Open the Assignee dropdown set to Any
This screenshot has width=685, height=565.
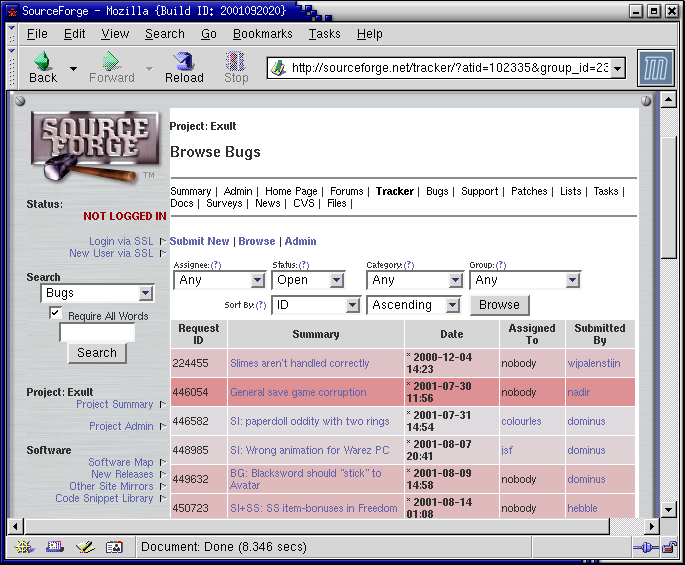(220, 280)
